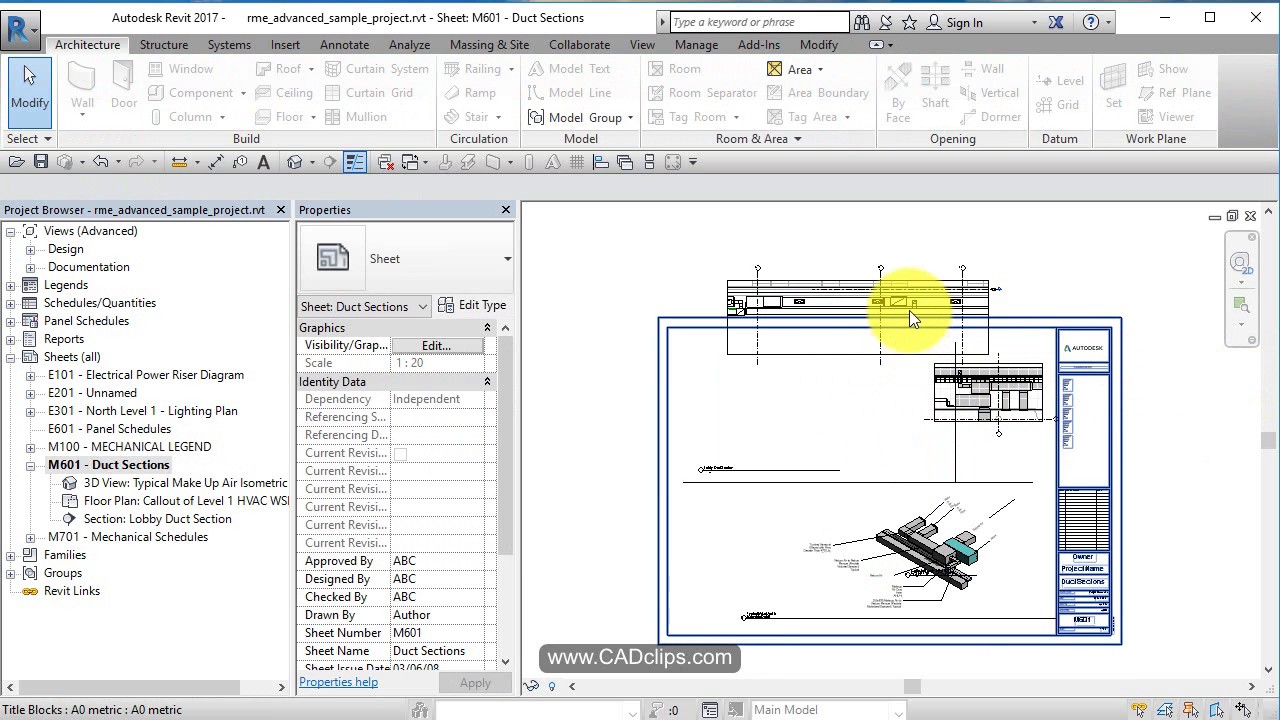Click inside the keyword search box
This screenshot has height=720, width=1280.
coord(757,21)
